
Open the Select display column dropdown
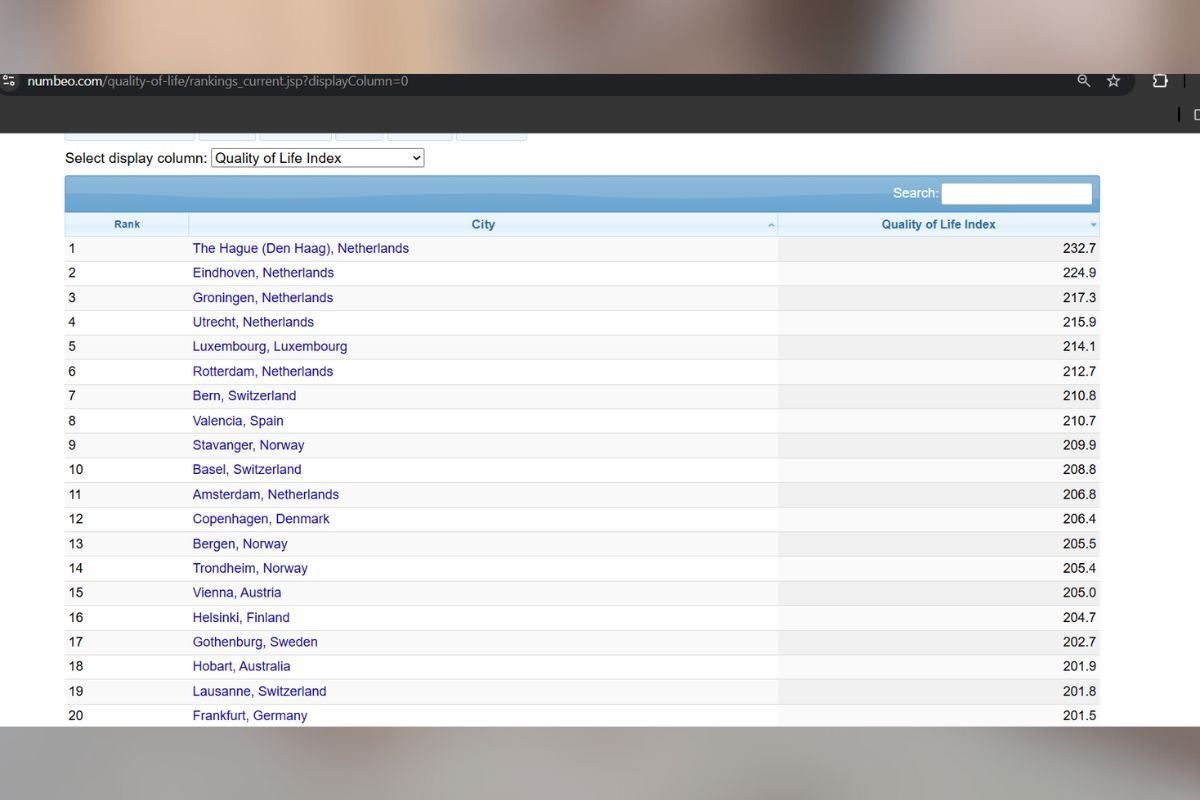click(x=317, y=158)
